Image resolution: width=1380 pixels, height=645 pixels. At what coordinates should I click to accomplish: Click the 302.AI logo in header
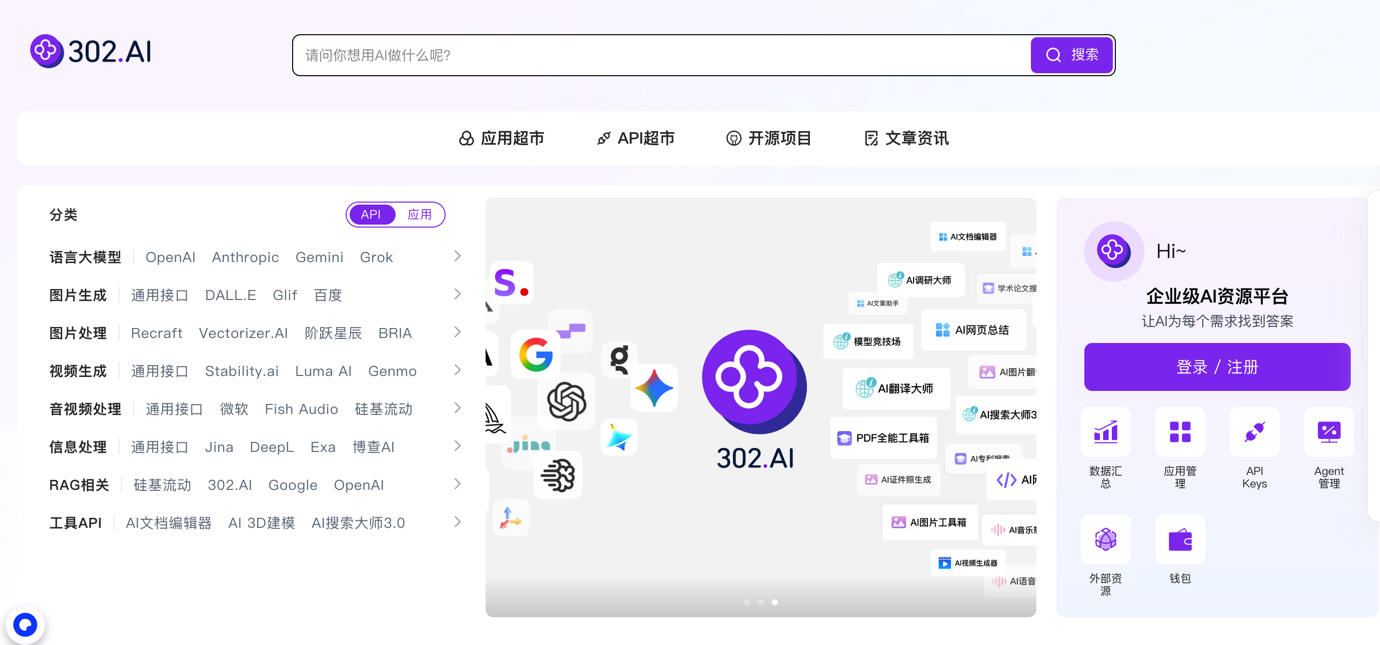point(91,52)
